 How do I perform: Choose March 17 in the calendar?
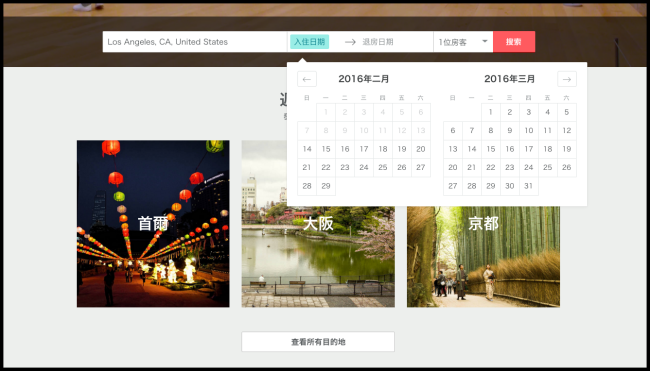click(529, 149)
